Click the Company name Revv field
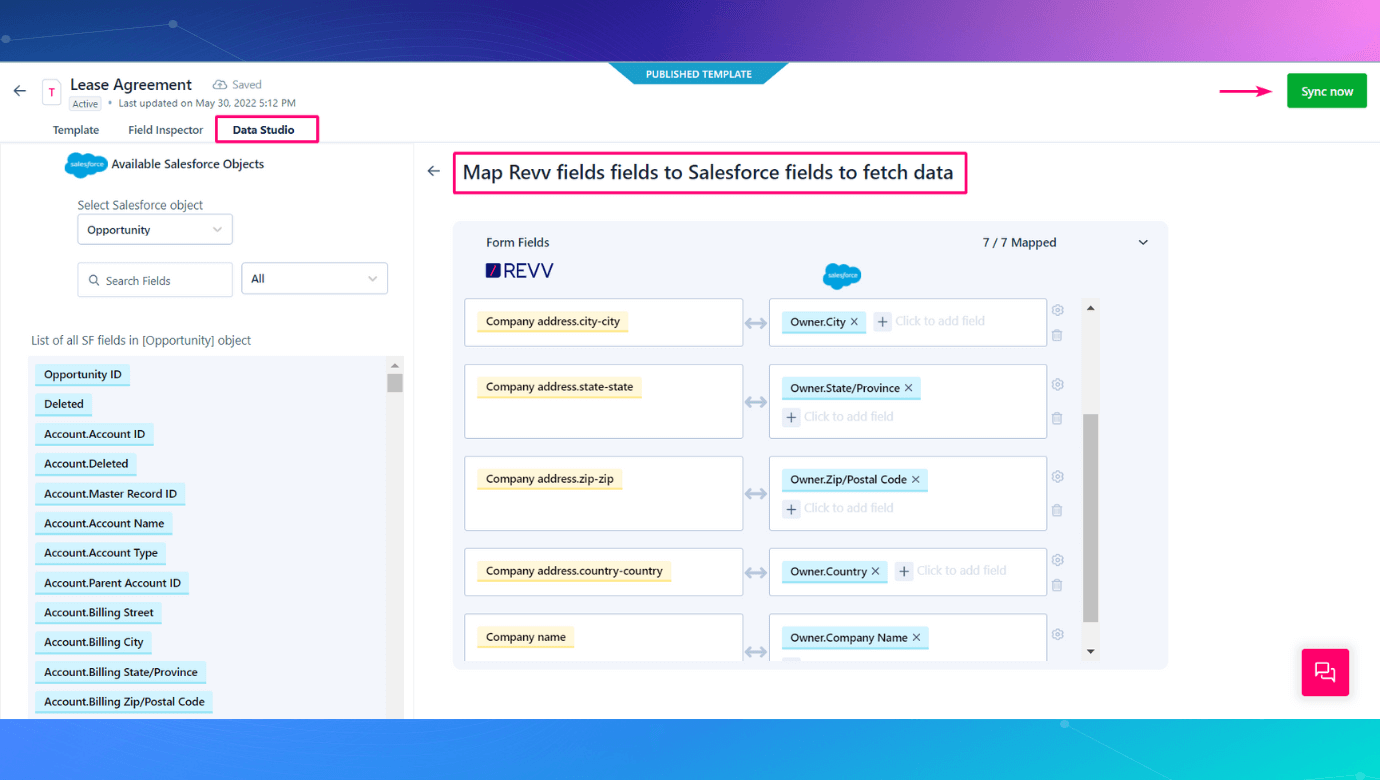Image resolution: width=1380 pixels, height=780 pixels. coord(526,638)
